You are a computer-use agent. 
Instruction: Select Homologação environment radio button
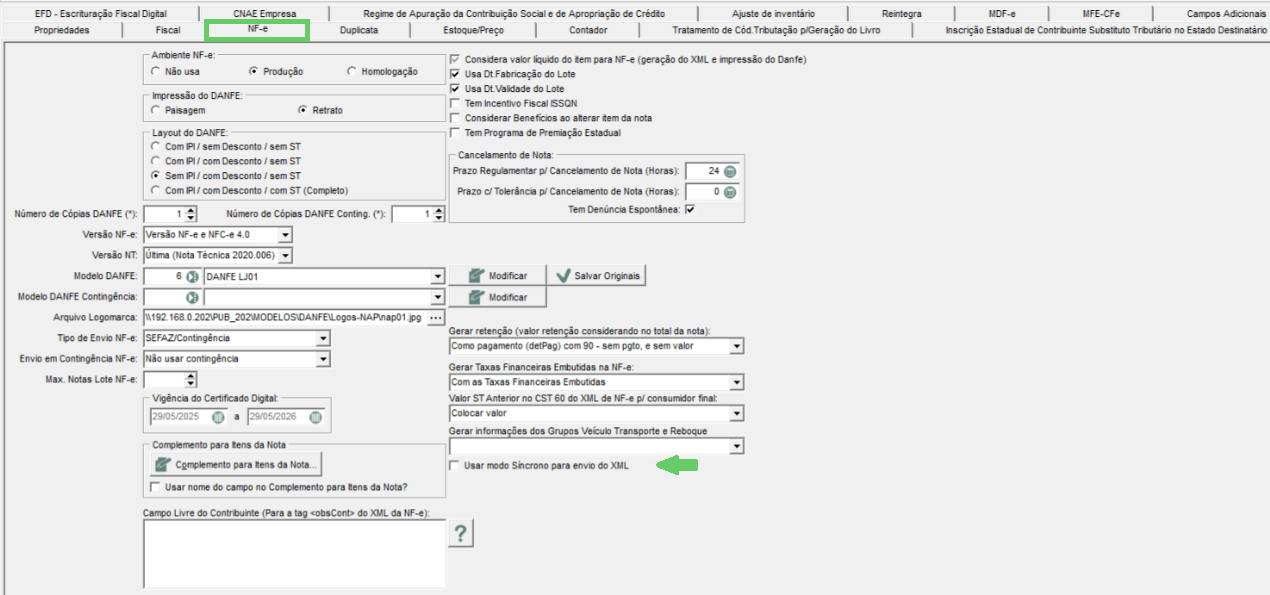tap(352, 72)
